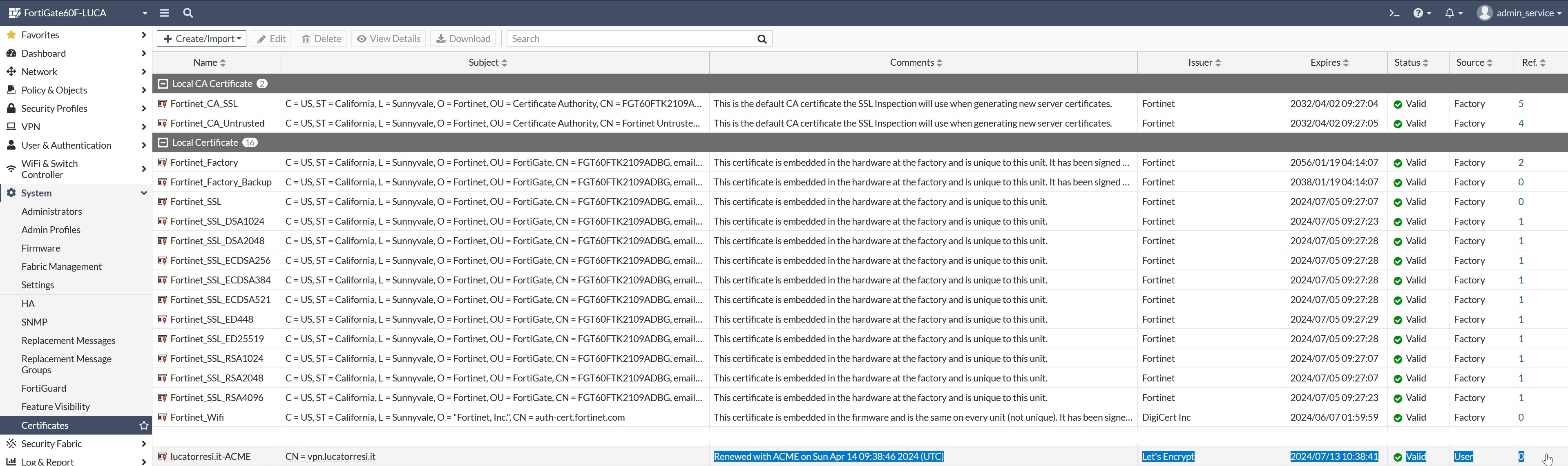The width and height of the screenshot is (1568, 466).
Task: Open the top bar search icon
Action: 188,13
